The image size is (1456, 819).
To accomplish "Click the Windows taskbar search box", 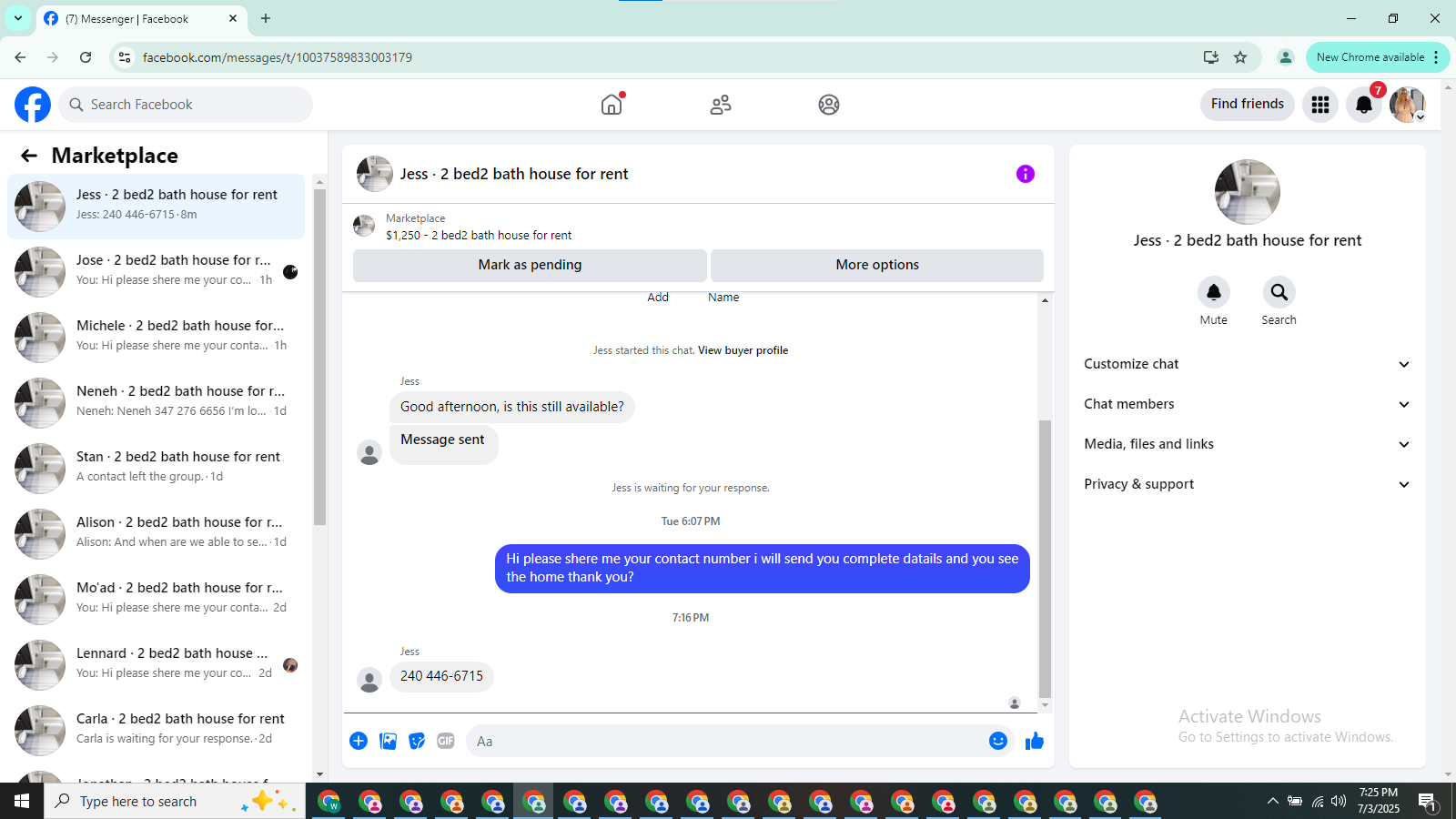I will (175, 801).
